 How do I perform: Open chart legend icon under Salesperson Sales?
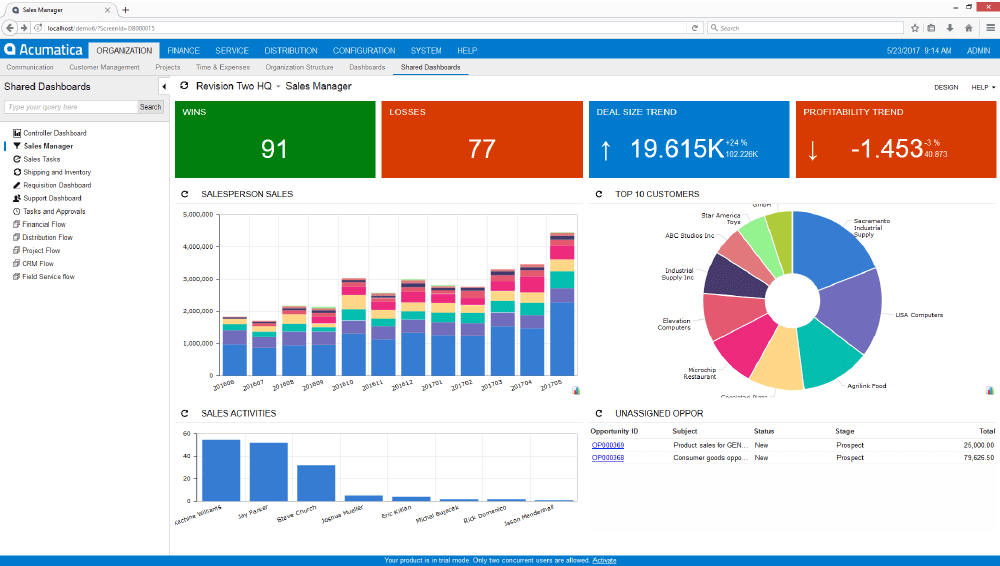pos(576,390)
